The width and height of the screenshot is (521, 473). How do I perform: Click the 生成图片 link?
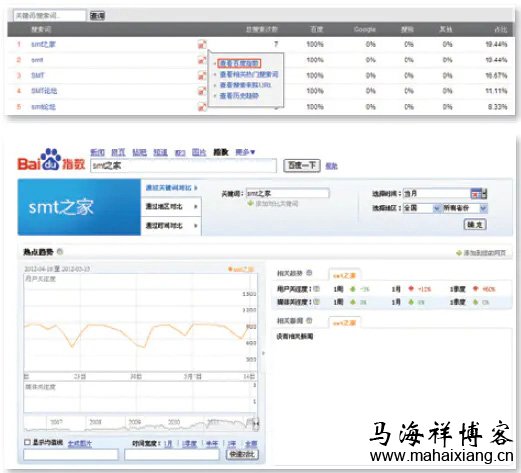click(x=80, y=444)
